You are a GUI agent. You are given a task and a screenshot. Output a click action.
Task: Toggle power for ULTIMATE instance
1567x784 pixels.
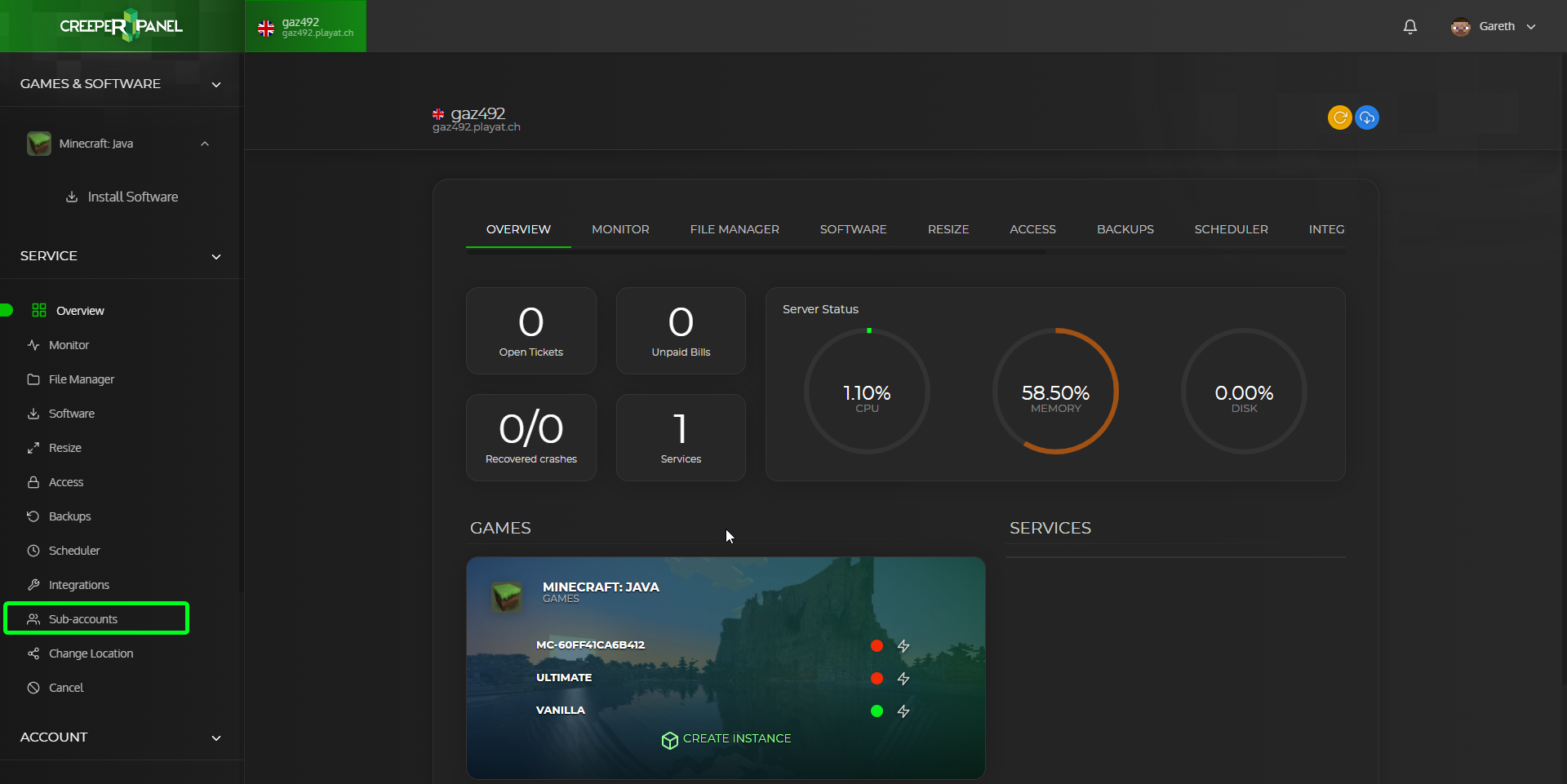(903, 679)
